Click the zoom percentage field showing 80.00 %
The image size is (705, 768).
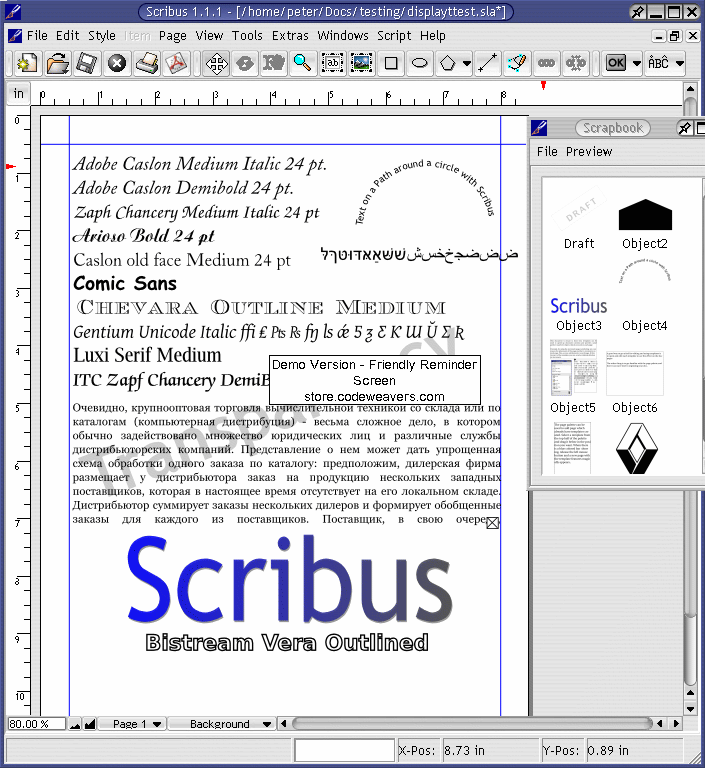(x=37, y=724)
